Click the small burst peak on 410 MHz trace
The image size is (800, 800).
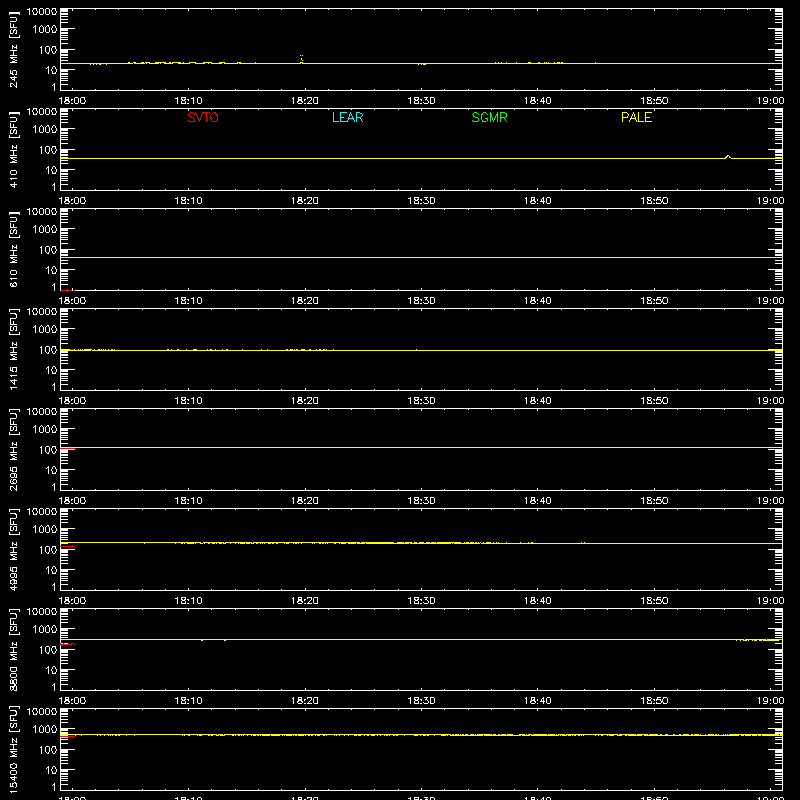pyautogui.click(x=728, y=157)
